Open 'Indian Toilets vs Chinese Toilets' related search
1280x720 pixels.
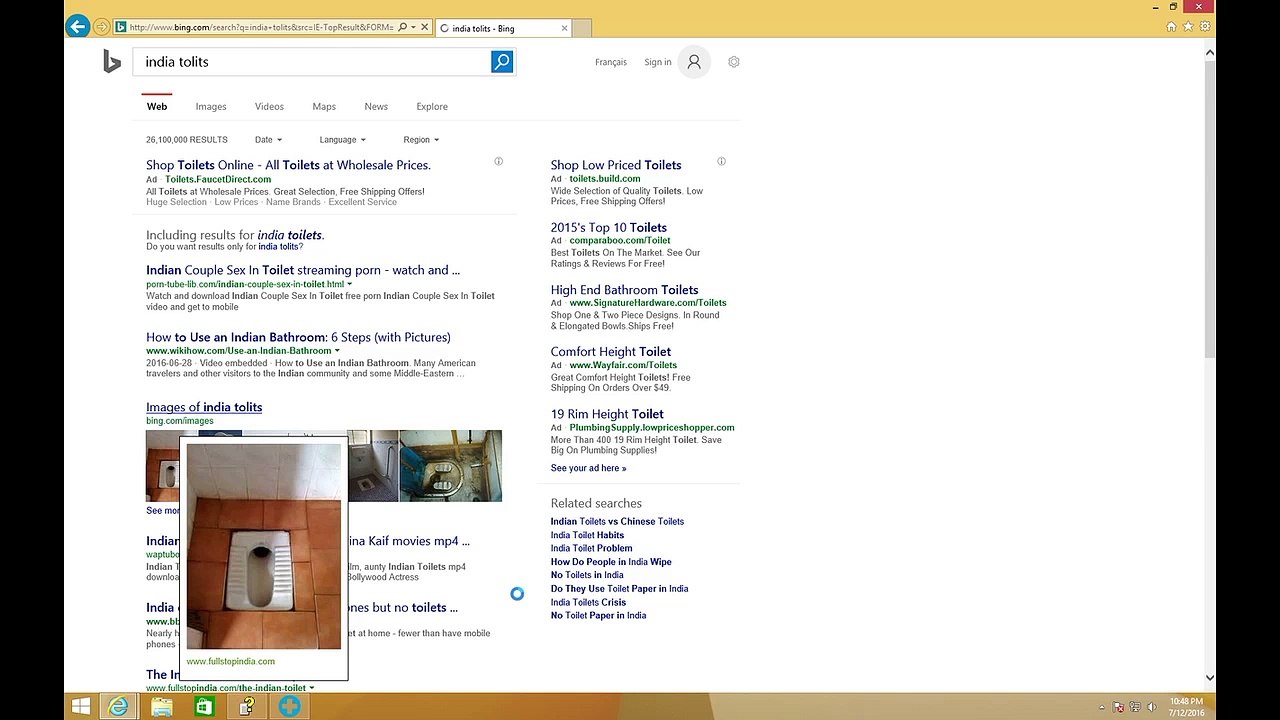click(x=617, y=521)
